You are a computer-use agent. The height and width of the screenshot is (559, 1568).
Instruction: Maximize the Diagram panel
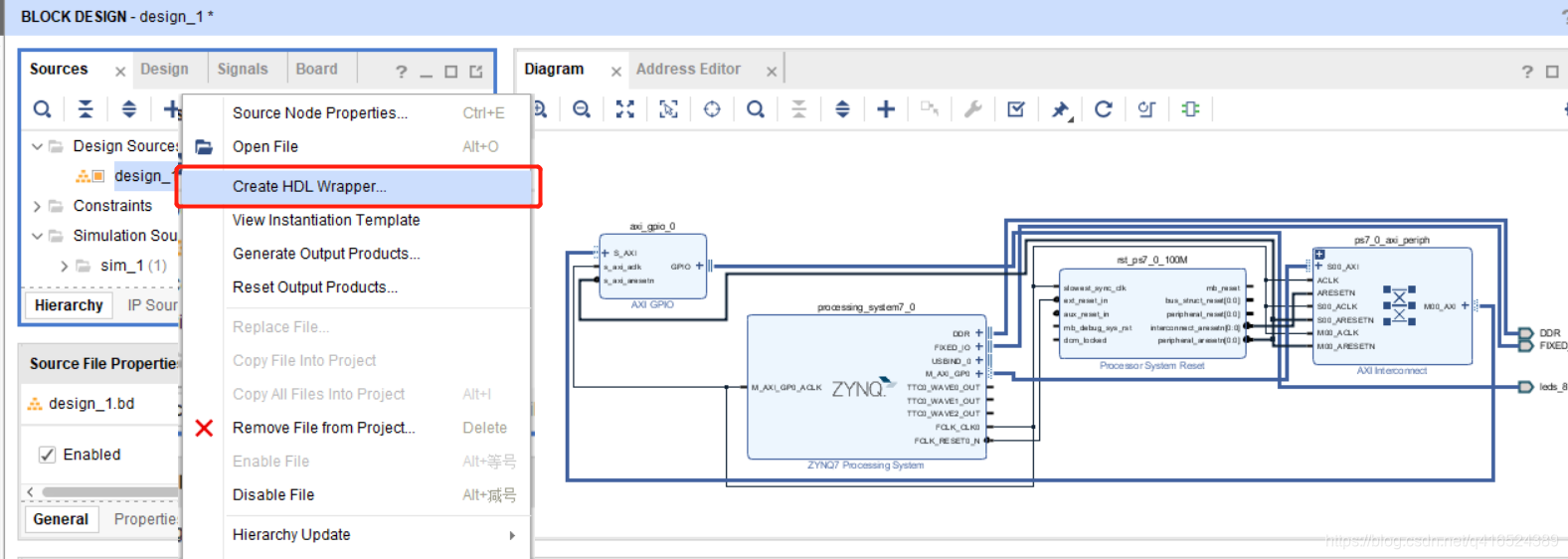pyautogui.click(x=1552, y=72)
